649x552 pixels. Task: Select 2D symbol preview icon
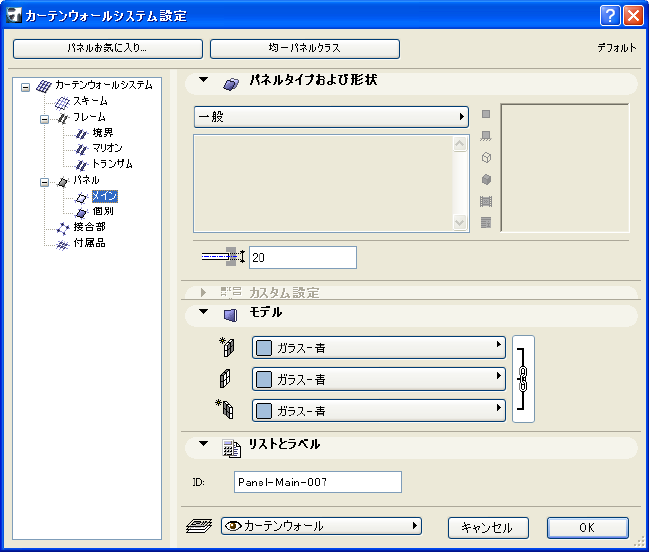486,114
